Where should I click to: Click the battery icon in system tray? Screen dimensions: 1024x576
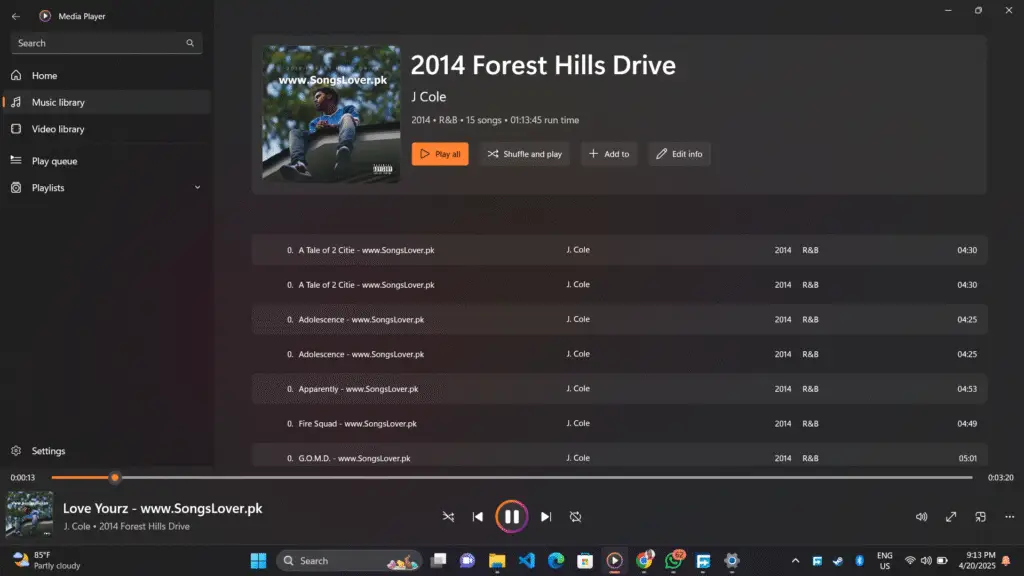tap(942, 560)
